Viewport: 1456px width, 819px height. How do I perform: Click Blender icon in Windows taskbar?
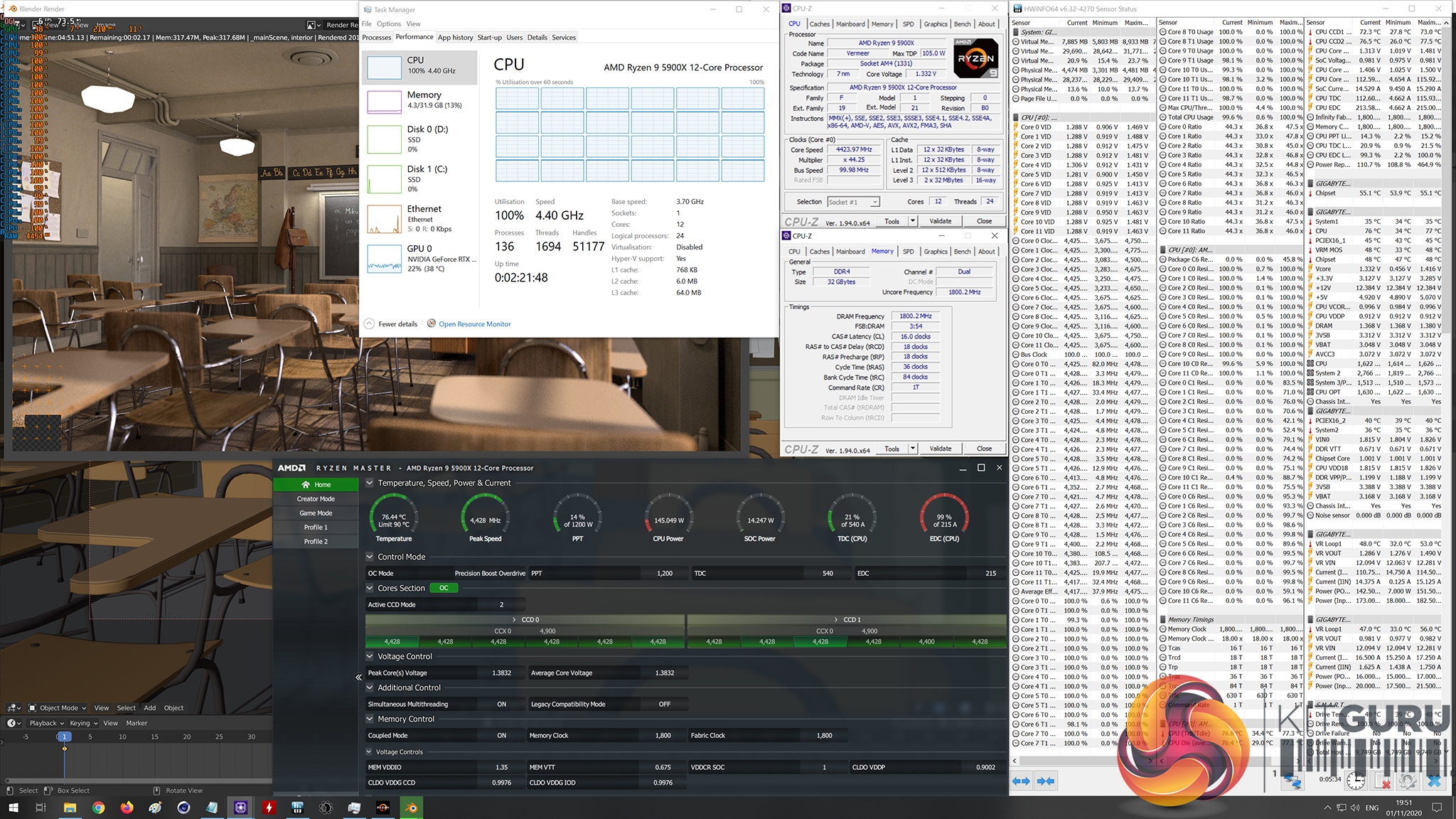click(x=411, y=808)
